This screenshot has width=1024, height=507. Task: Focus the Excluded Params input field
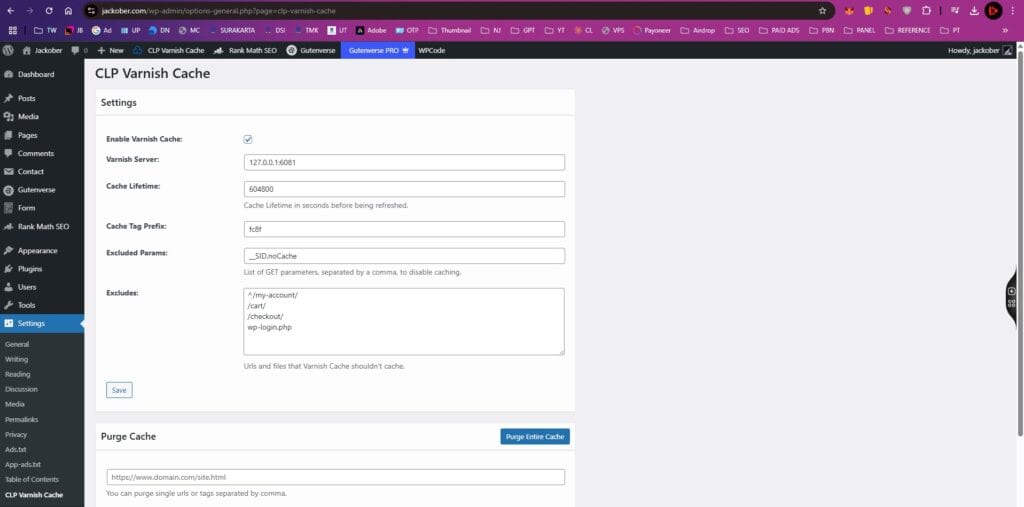(404, 256)
